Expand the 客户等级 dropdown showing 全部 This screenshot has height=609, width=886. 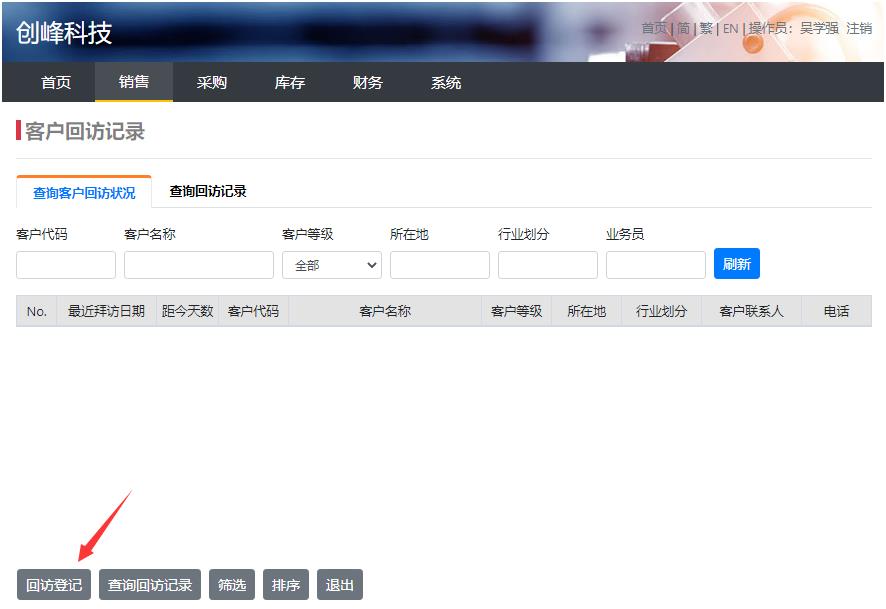click(x=332, y=265)
